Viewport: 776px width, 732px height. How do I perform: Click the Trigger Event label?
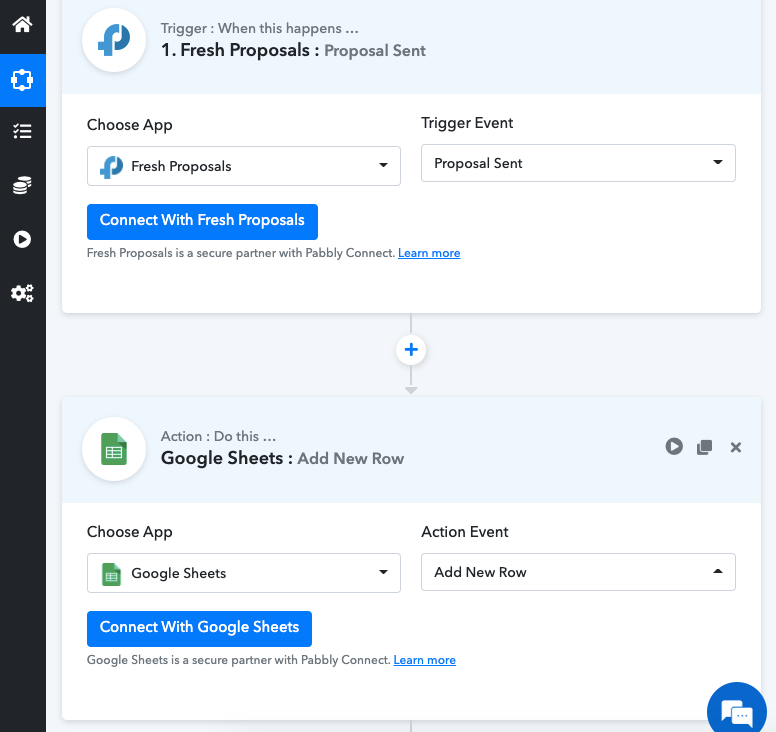point(467,123)
